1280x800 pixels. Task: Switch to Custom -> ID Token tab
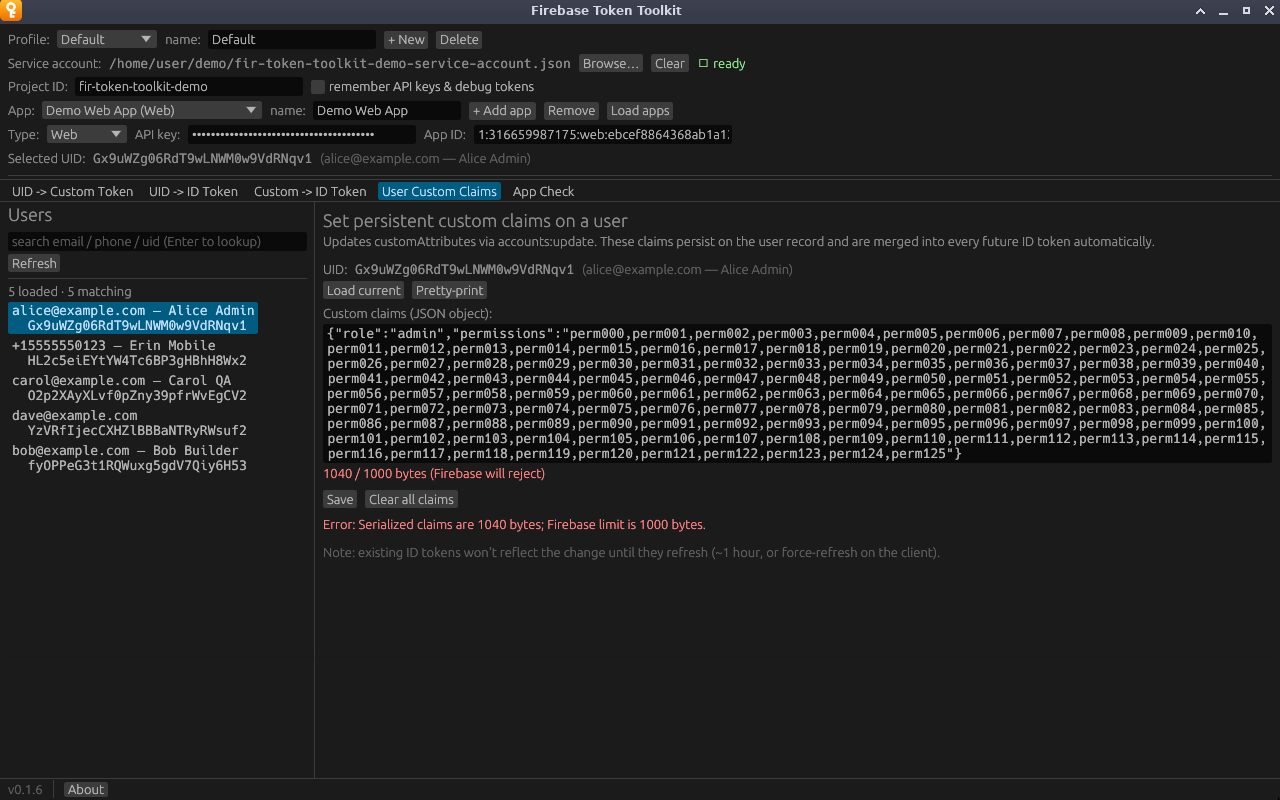[310, 191]
